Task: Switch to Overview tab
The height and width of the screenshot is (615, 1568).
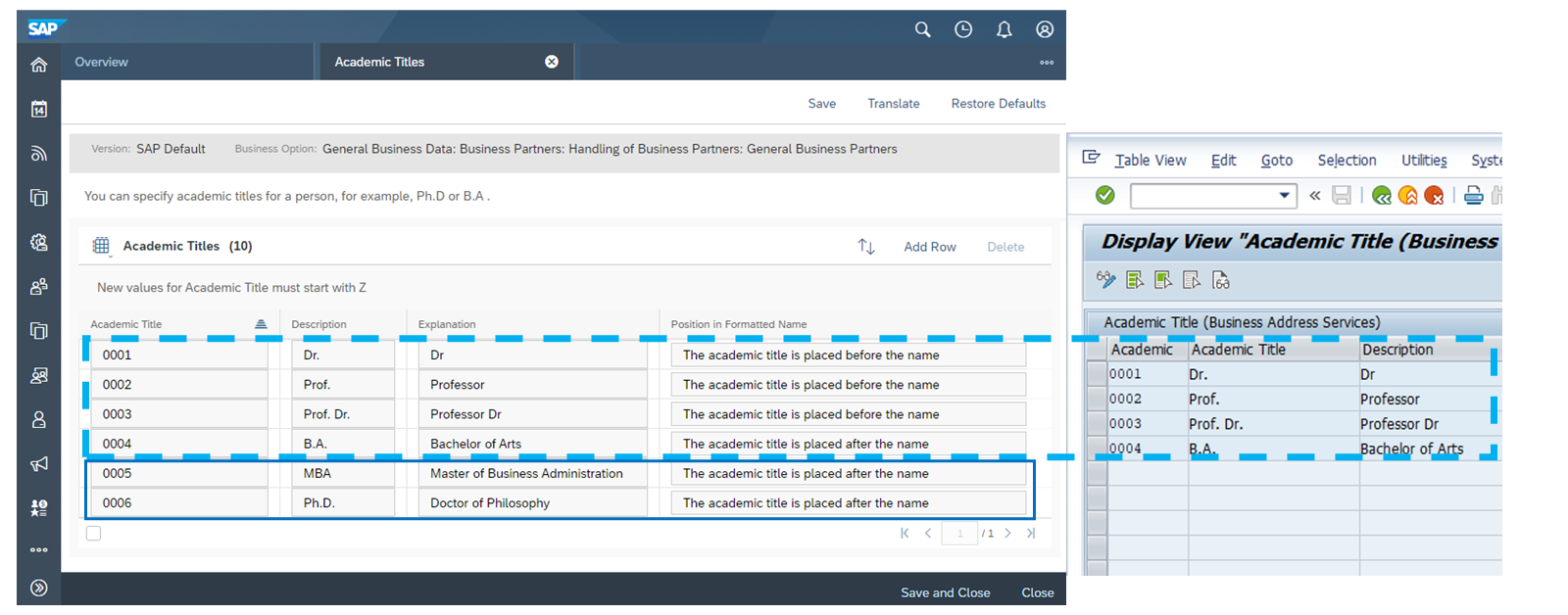Action: tap(102, 62)
